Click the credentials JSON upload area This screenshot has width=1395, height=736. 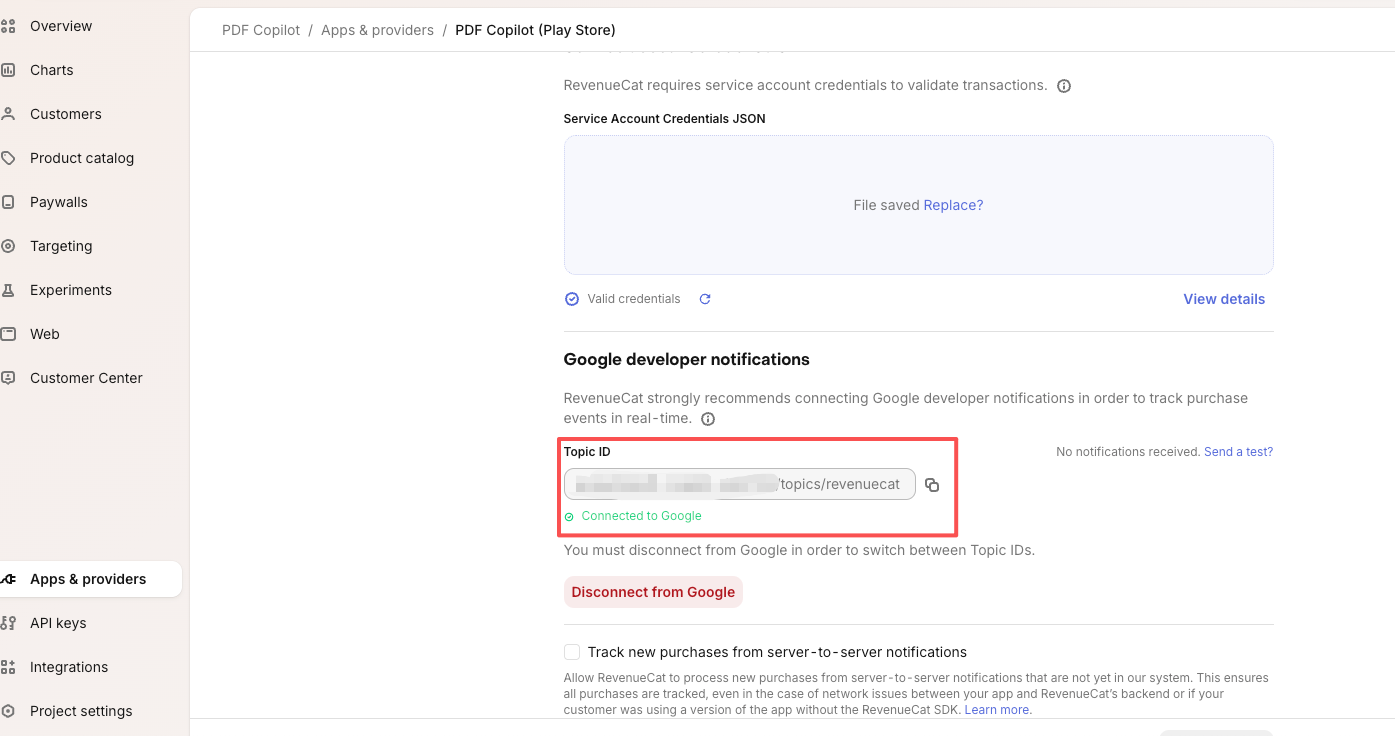click(918, 205)
